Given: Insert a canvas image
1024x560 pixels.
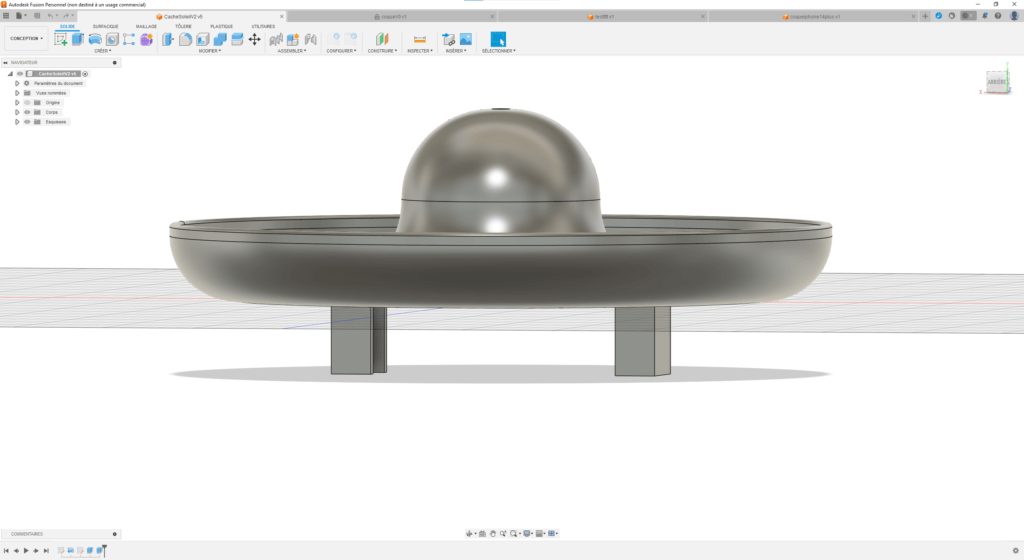Looking at the screenshot, I should point(466,40).
